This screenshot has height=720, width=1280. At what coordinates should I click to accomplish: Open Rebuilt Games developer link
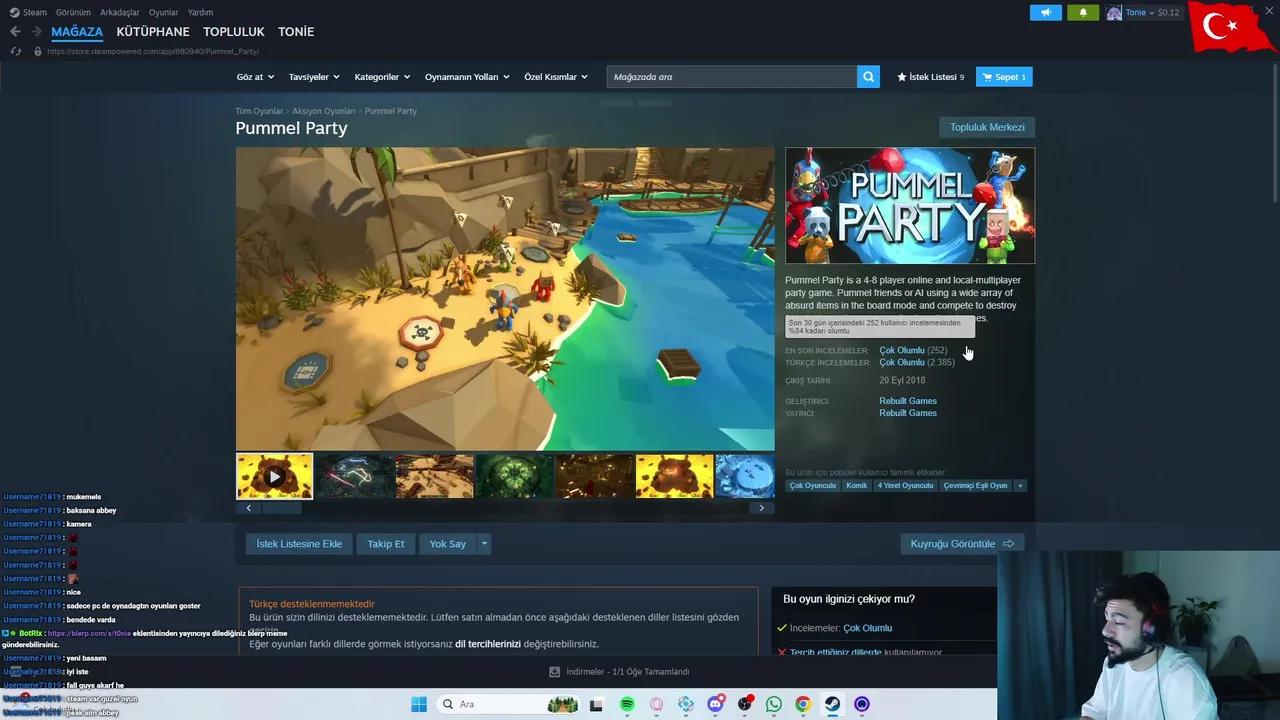[908, 401]
